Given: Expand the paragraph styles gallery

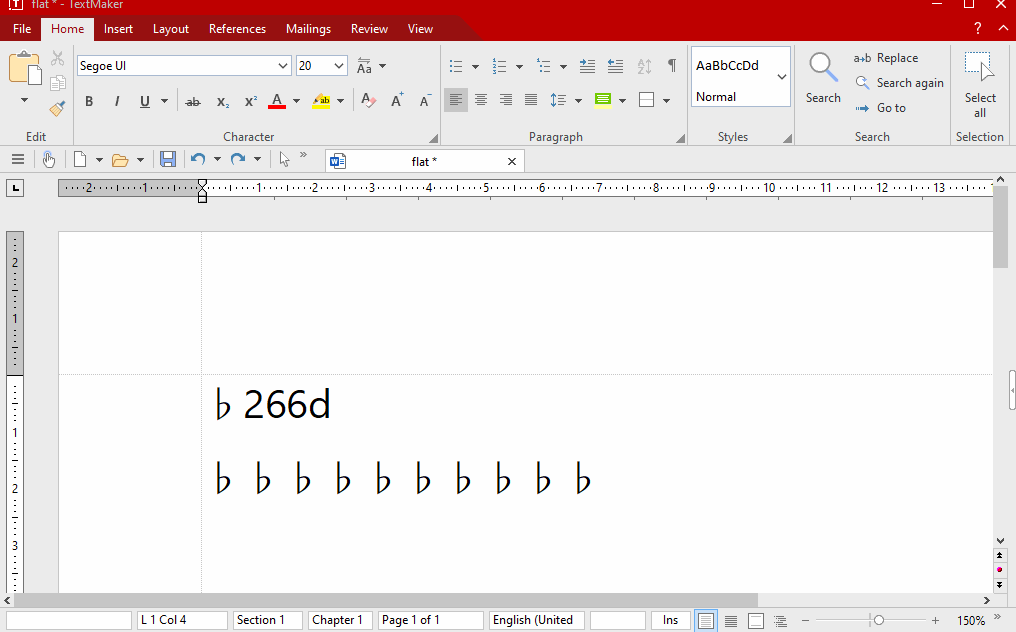Looking at the screenshot, I should click(781, 77).
